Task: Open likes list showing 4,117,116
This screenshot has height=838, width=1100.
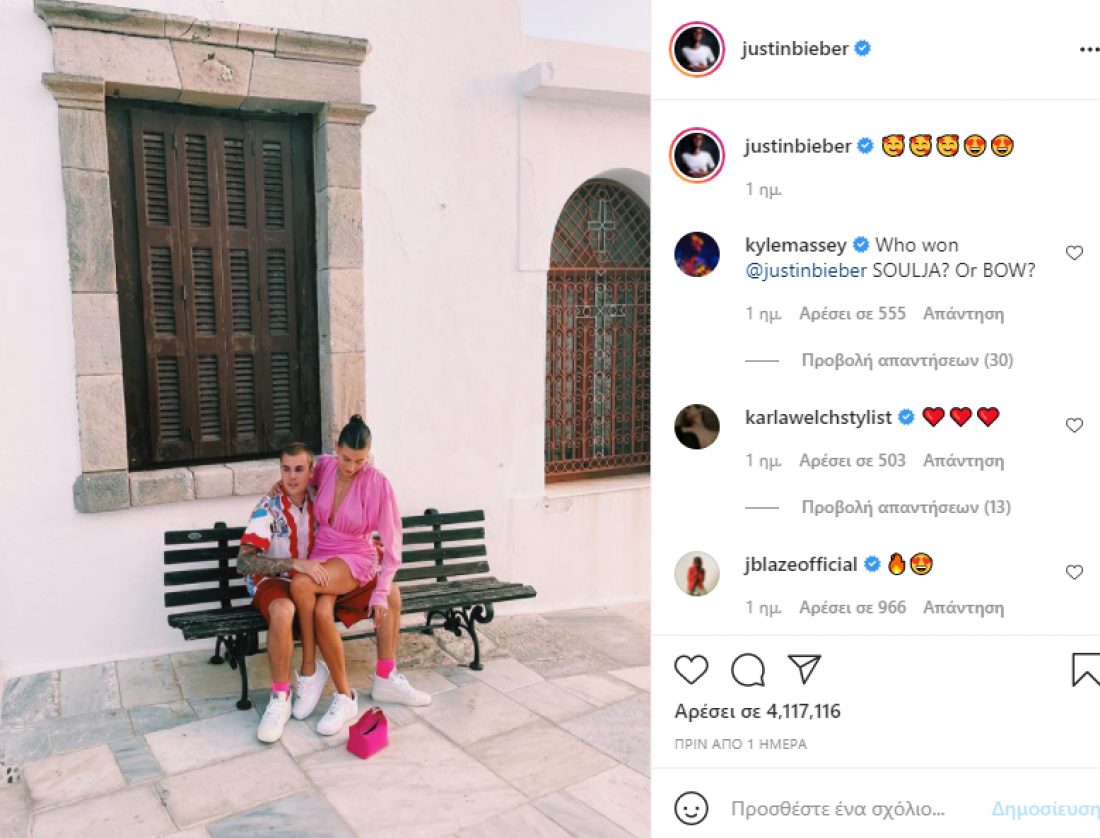Action: coord(757,711)
